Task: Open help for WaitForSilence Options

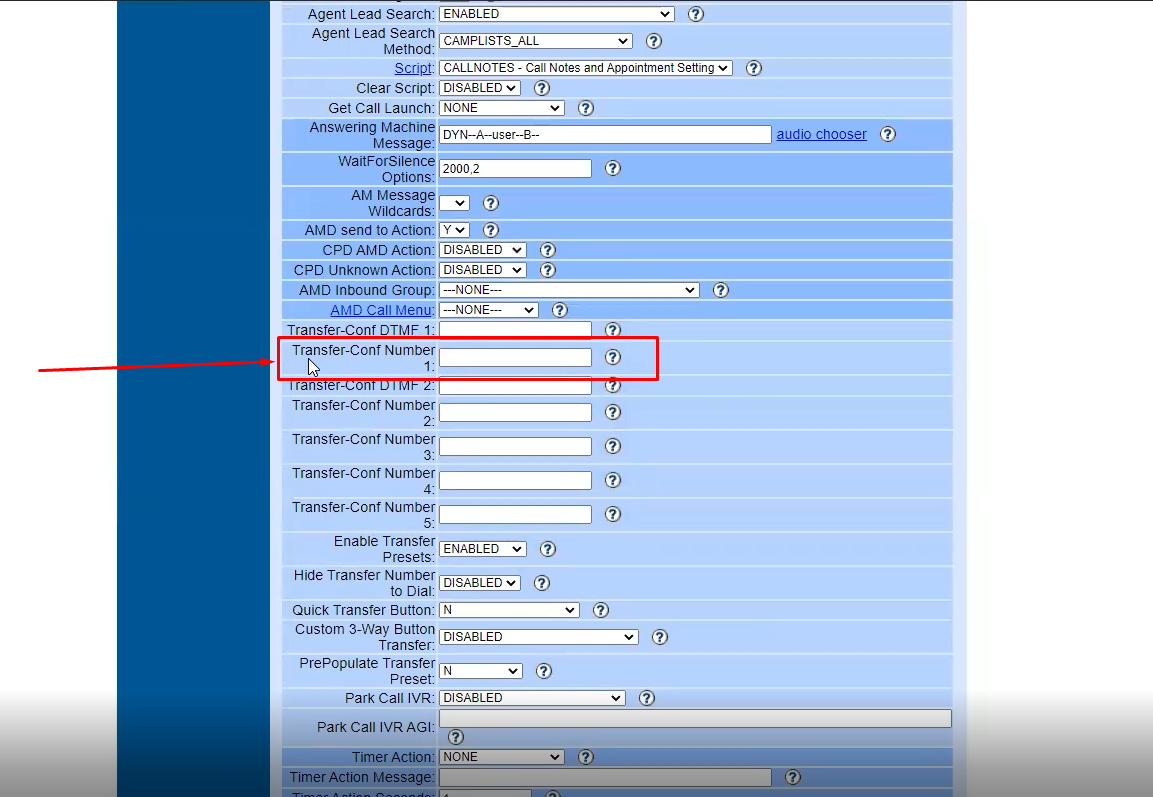Action: [613, 168]
